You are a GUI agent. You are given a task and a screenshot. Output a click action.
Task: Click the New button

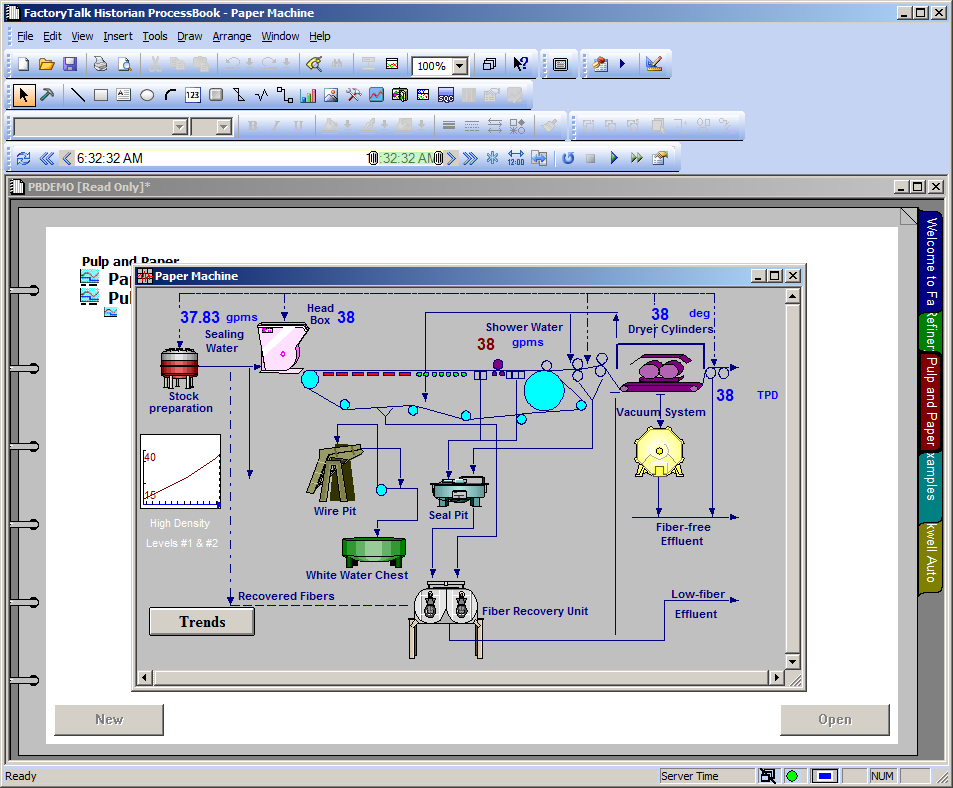(109, 719)
